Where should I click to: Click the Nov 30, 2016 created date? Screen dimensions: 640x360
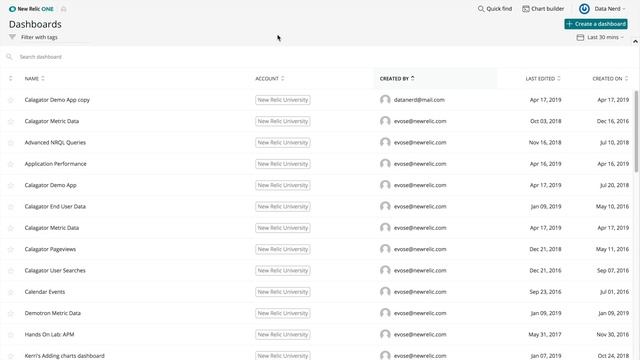(x=613, y=334)
